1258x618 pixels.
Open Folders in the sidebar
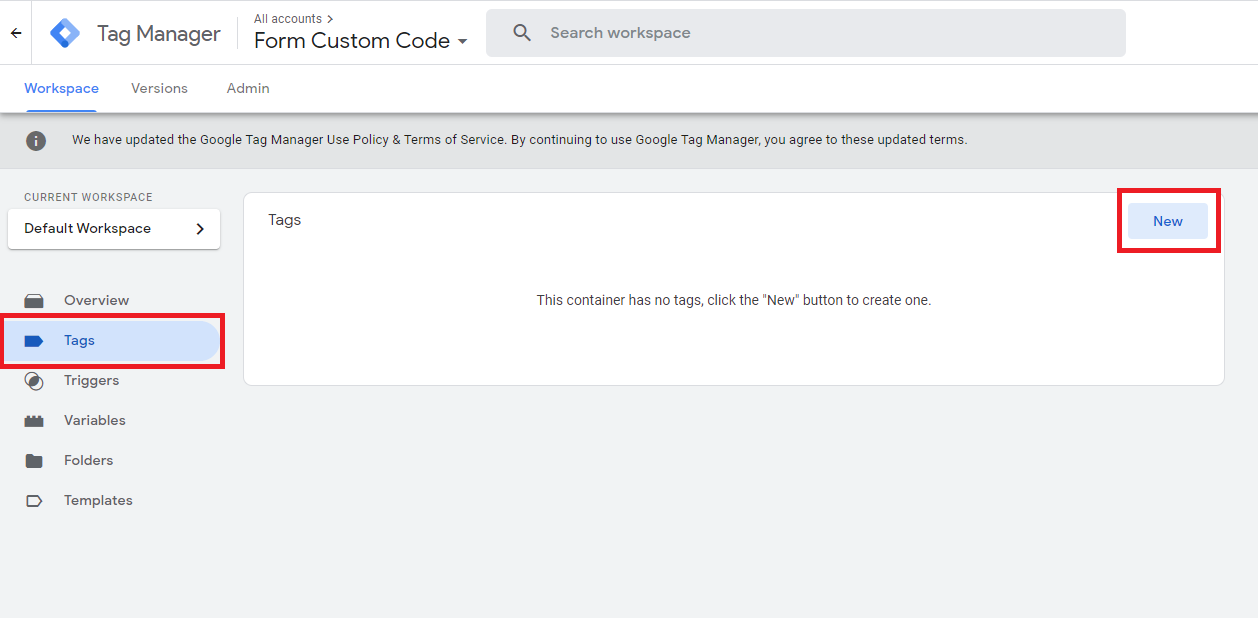coord(112,461)
